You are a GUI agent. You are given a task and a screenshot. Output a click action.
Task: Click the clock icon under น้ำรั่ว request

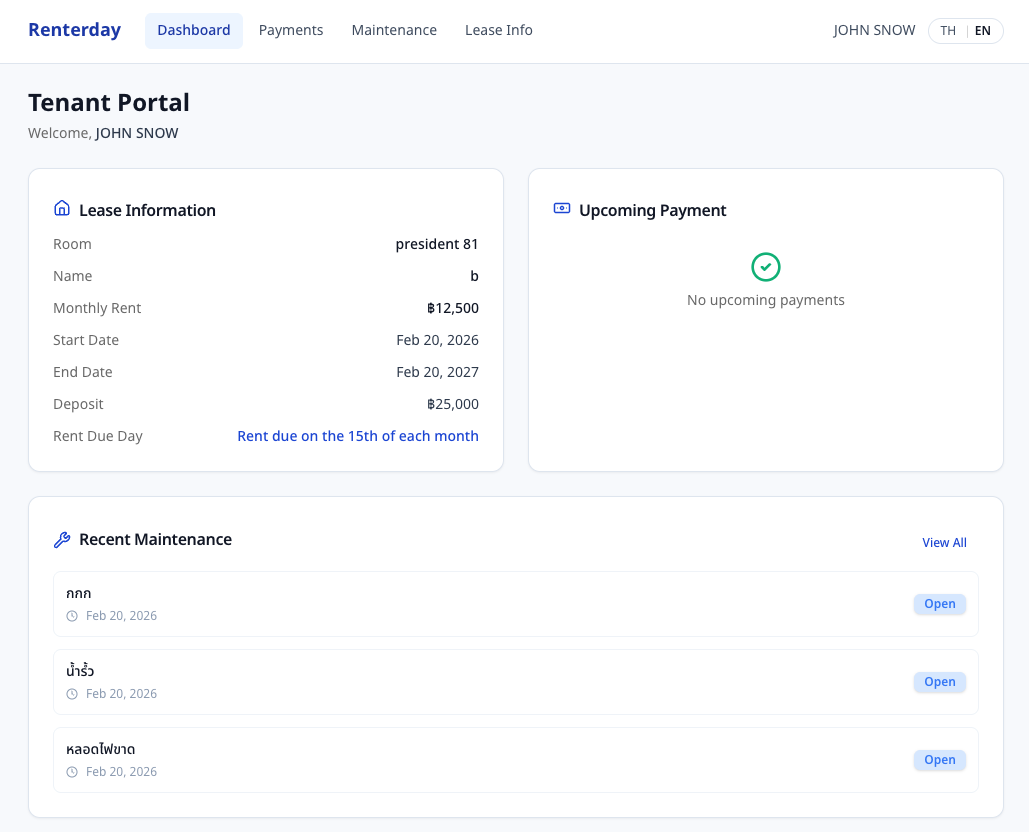72,694
